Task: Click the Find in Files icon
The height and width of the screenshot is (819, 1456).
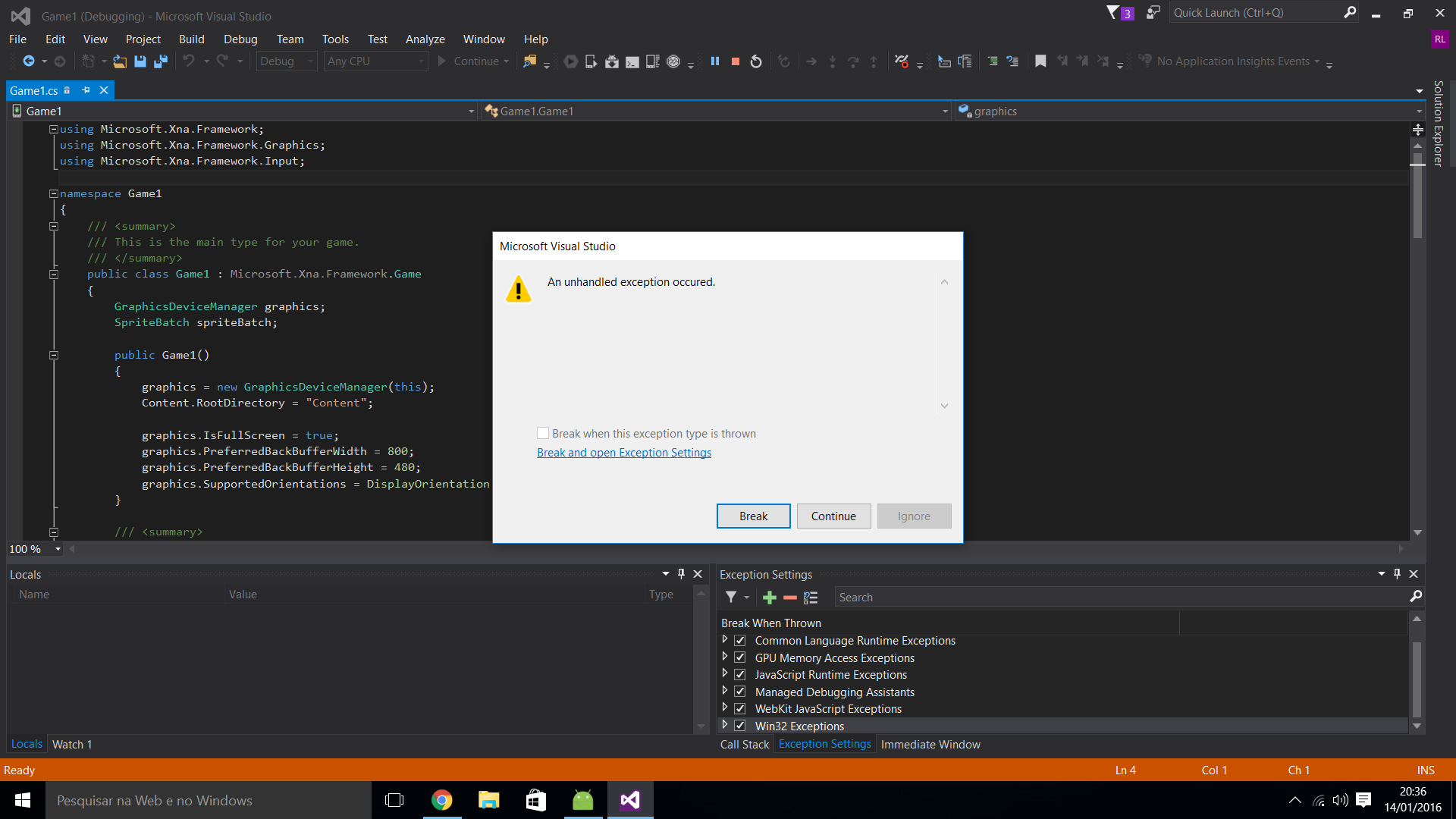Action: (x=530, y=61)
